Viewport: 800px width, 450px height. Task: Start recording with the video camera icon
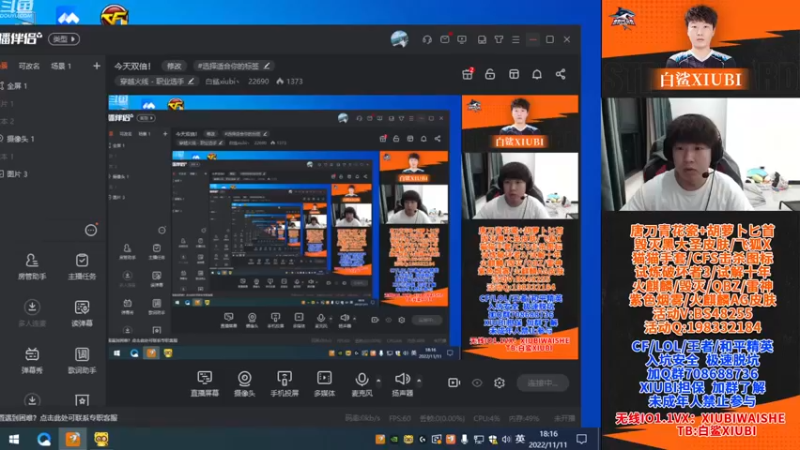[454, 383]
